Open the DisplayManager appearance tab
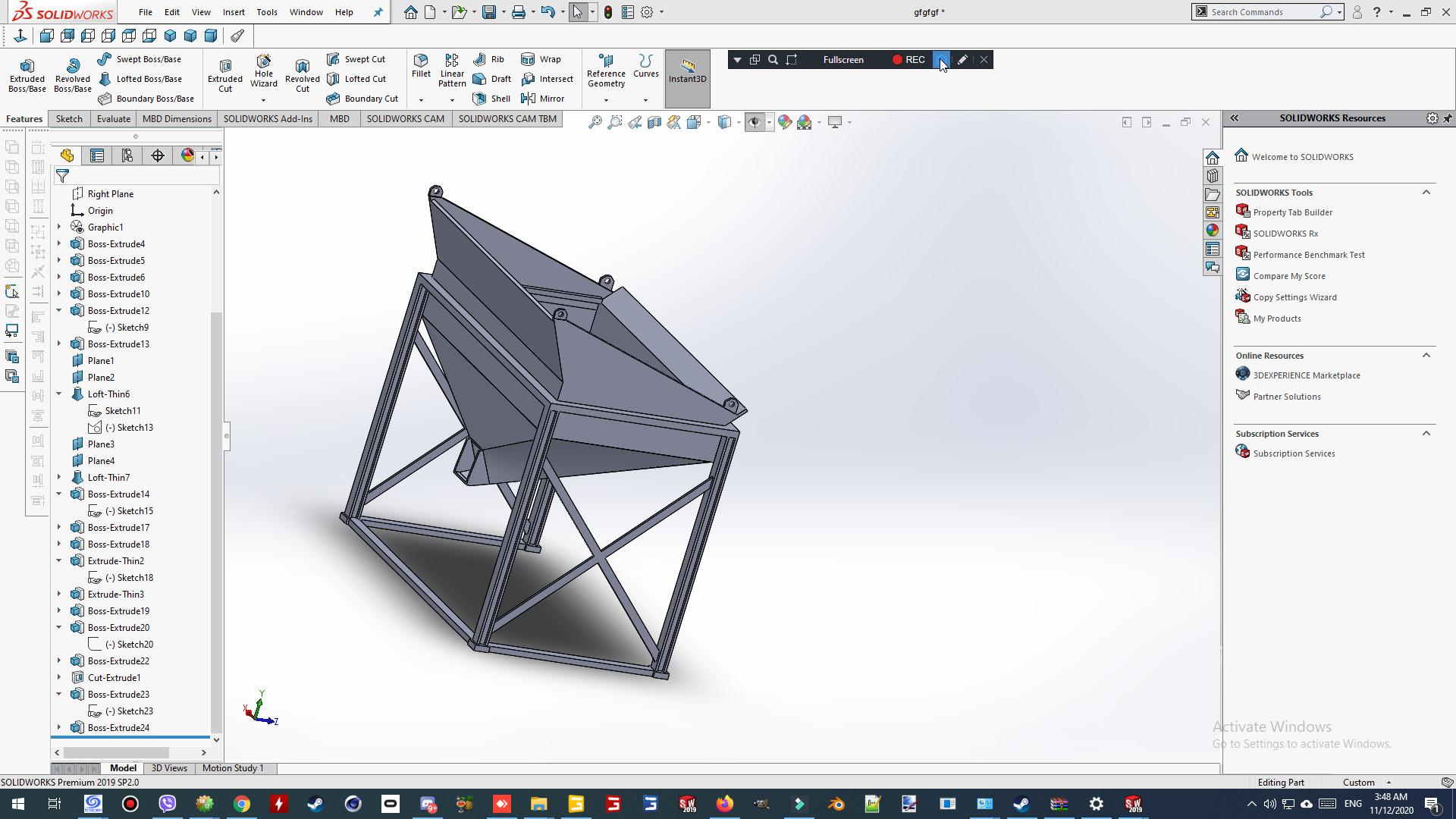 [x=187, y=155]
